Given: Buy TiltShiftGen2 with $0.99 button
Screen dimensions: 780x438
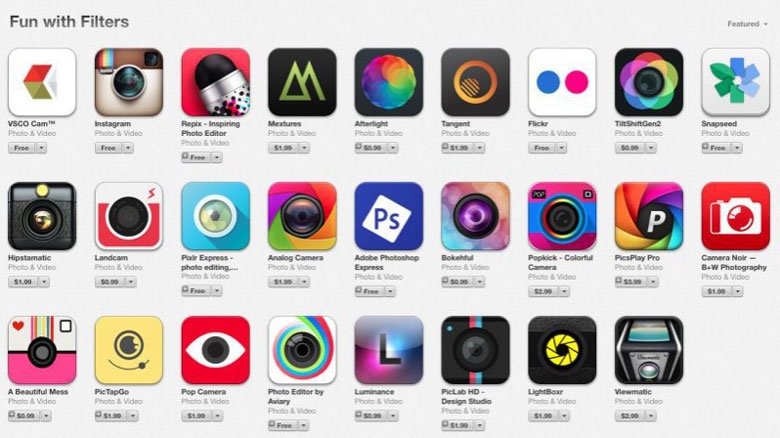Looking at the screenshot, I should [630, 148].
